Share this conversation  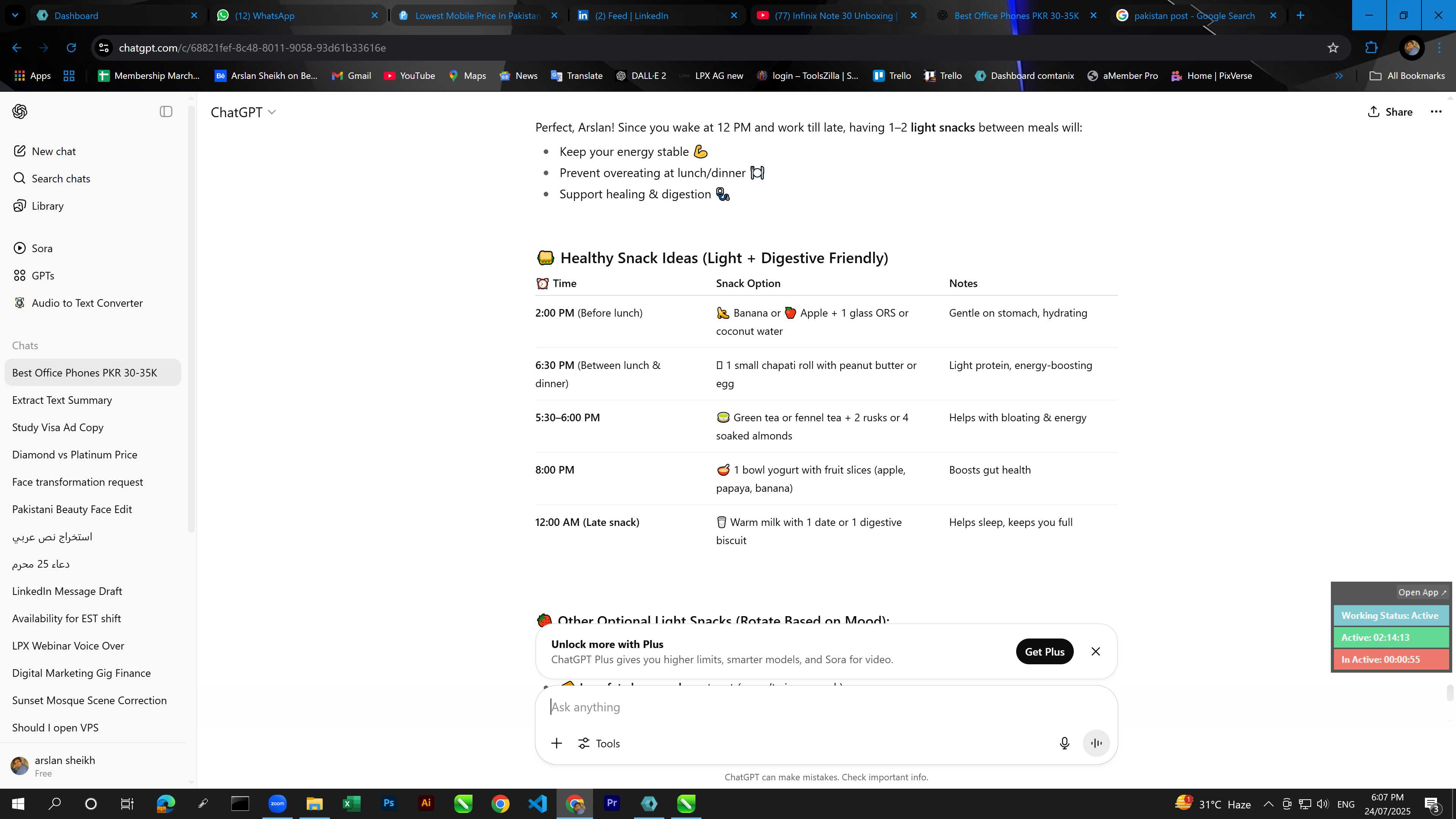click(x=1390, y=112)
